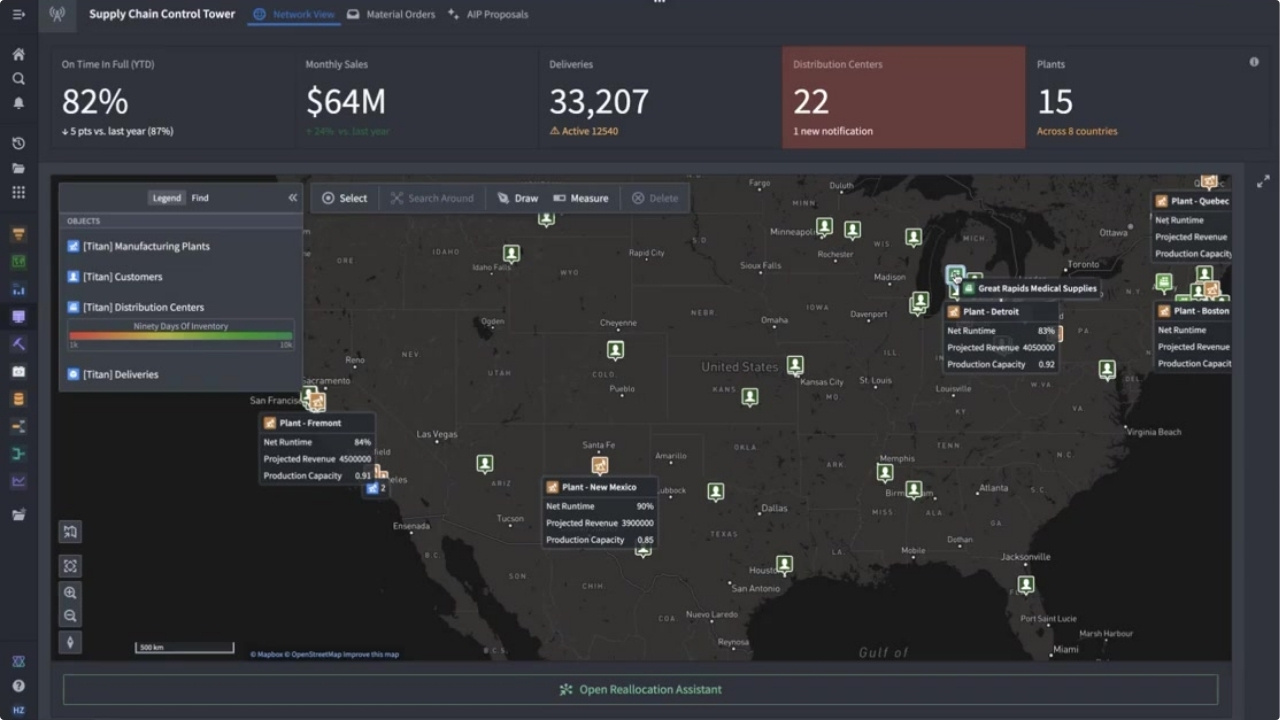Open the Measure tool
Viewport: 1280px width, 720px height.
click(581, 198)
